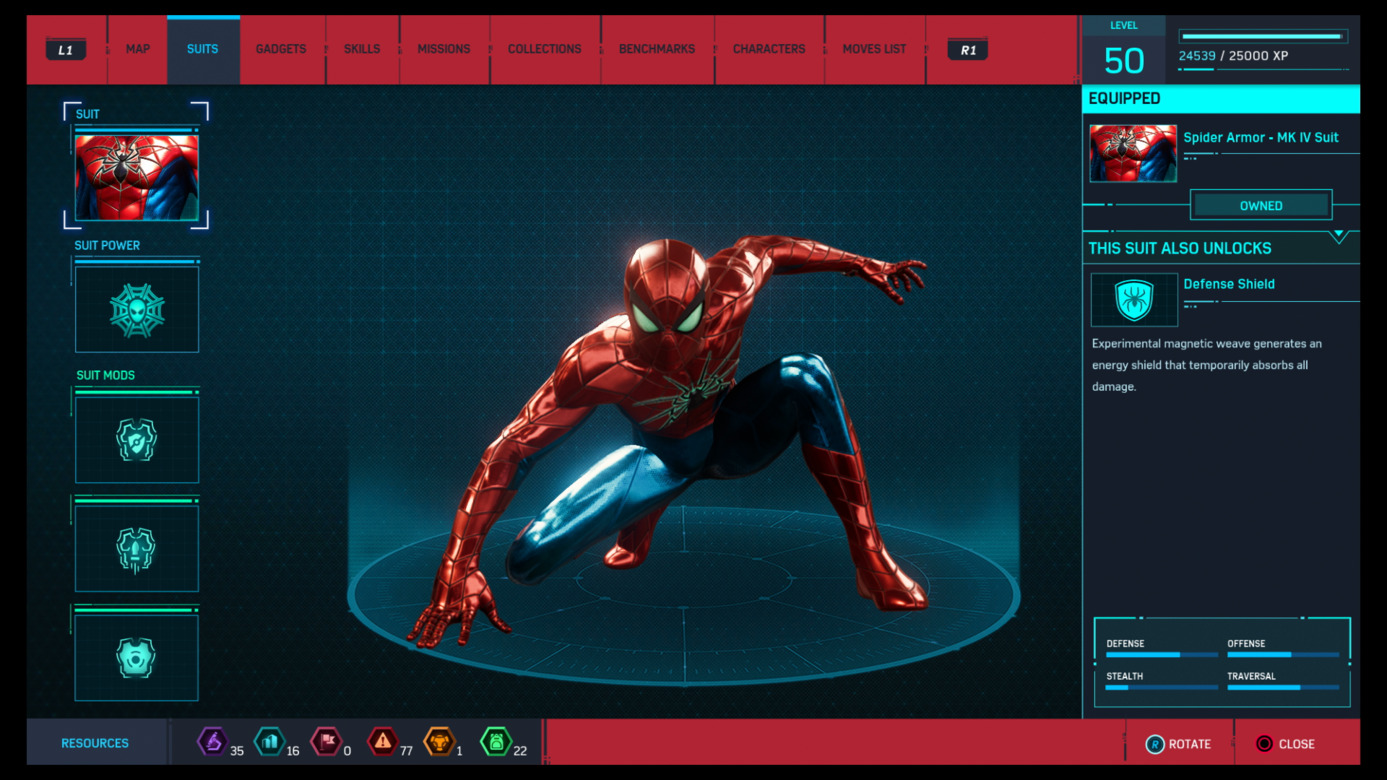Switch to the Gadgets tab
Image resolution: width=1387 pixels, height=780 pixels.
click(281, 49)
